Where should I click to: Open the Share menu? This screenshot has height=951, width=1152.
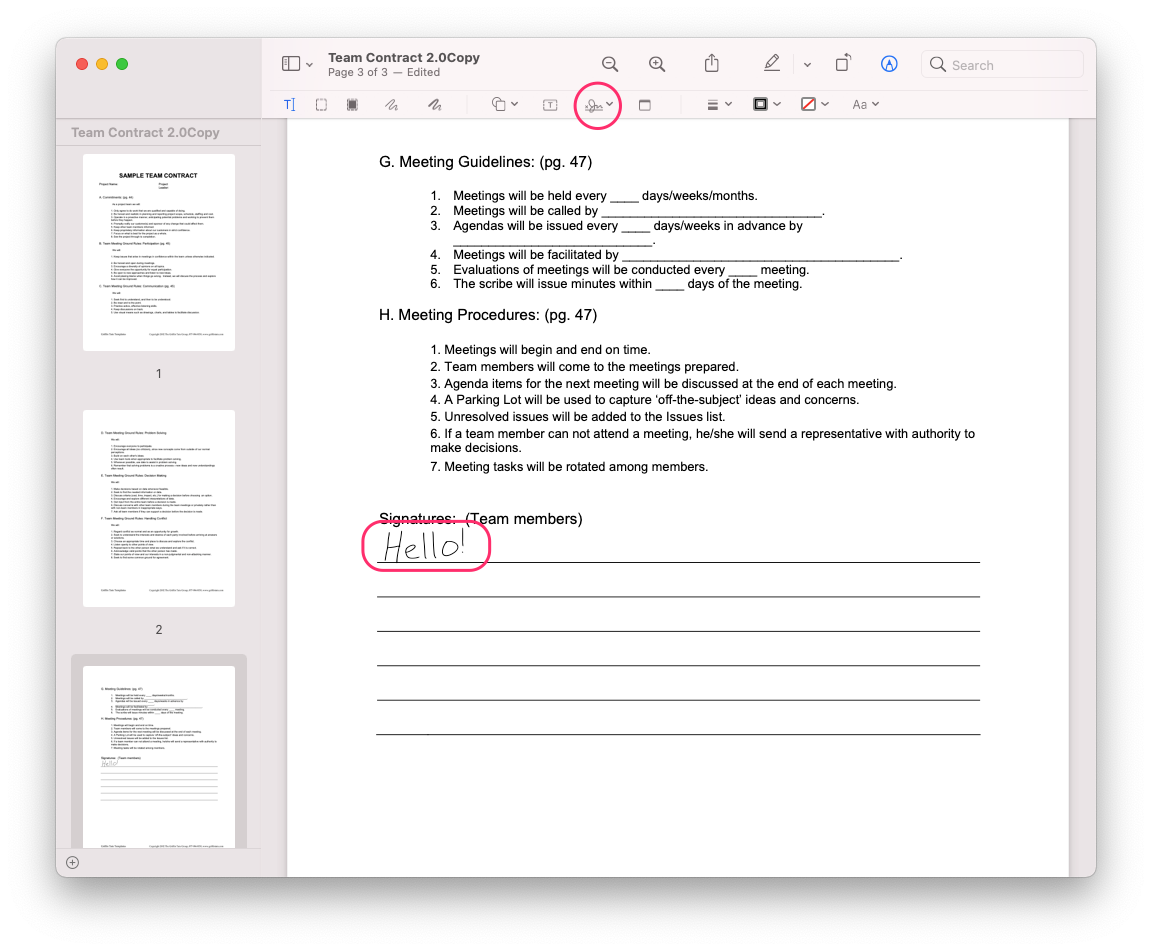coord(711,63)
